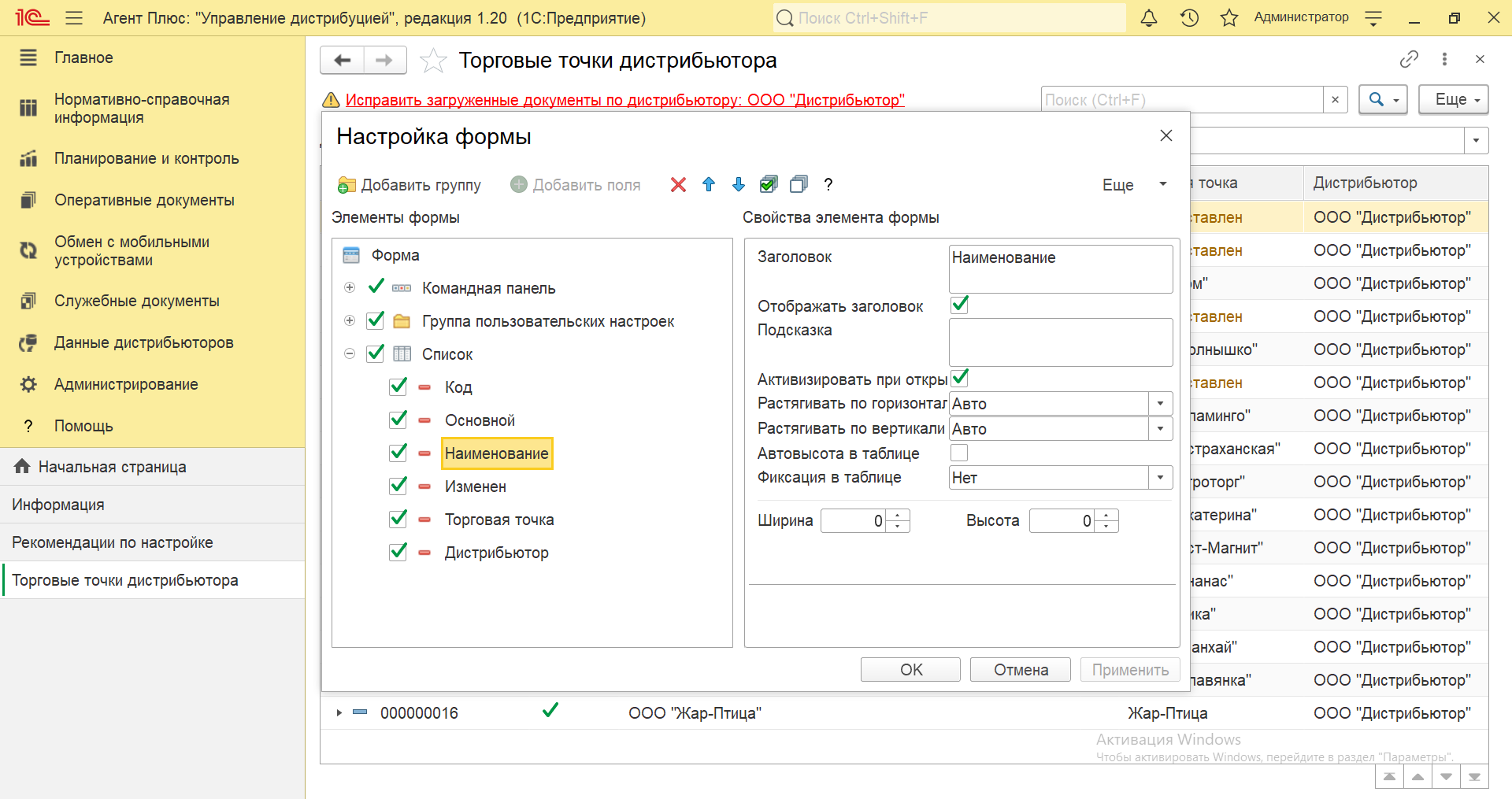Toggle Группа пользовательских настроек checkbox
Screen dimensions: 1512x799
tap(376, 320)
